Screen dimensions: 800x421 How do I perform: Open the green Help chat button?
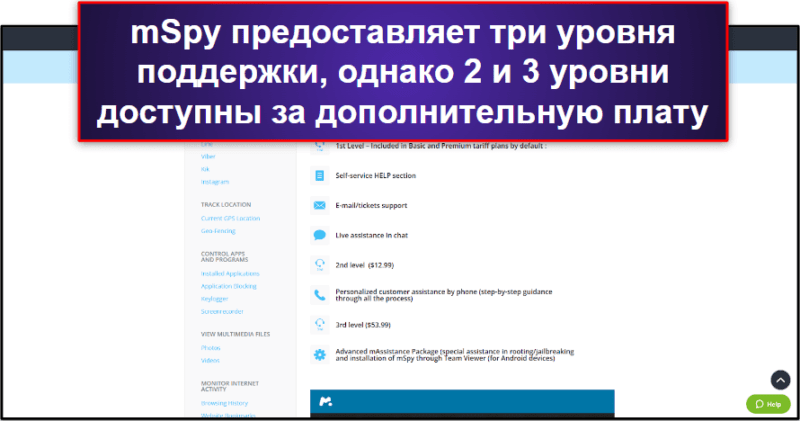tap(768, 404)
